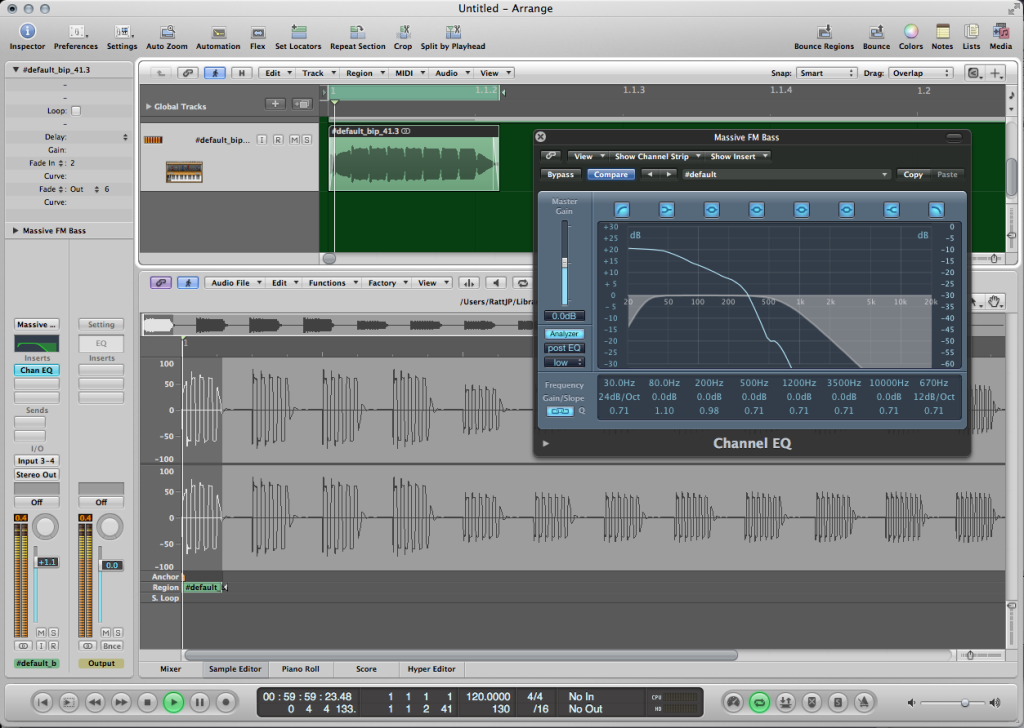
Task: Open the MIDI menu in Arrange
Action: click(409, 73)
